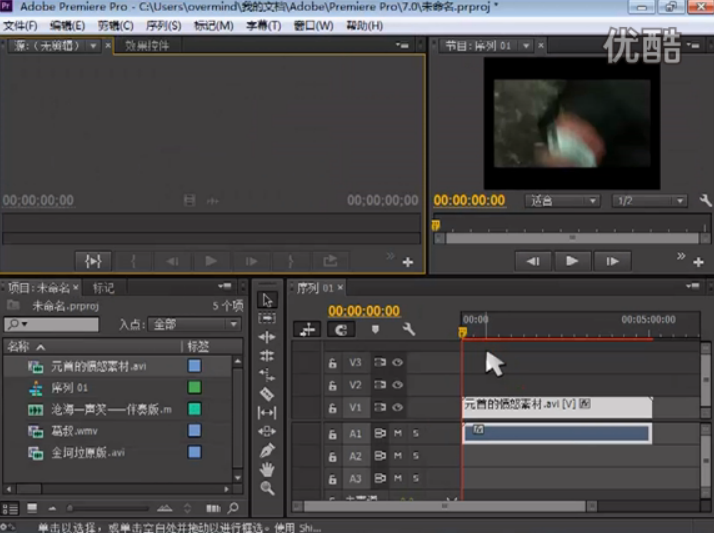714x533 pixels.
Task: Solo audio track A3
Action: [415, 478]
